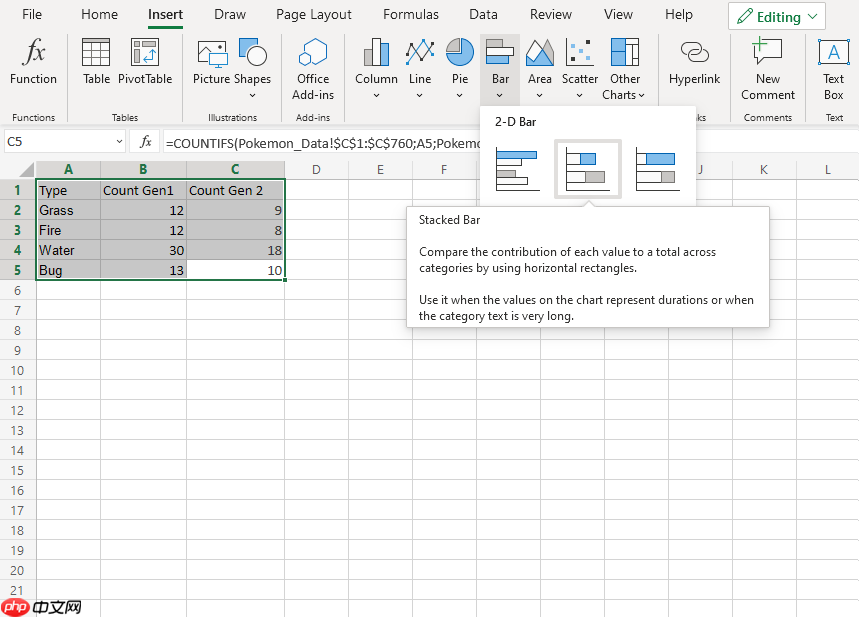Click the Fire Gen 2 count cell 8
The width and height of the screenshot is (859, 617).
[236, 230]
